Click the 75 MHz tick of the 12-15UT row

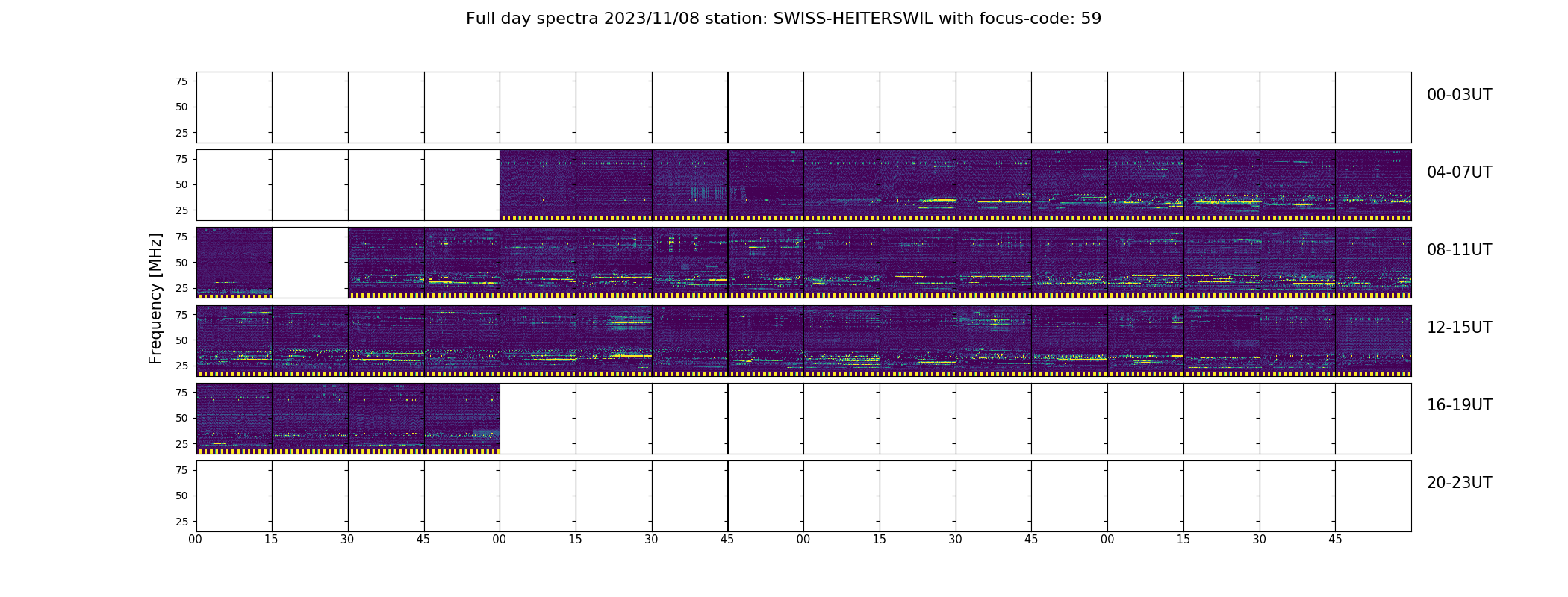[x=181, y=315]
